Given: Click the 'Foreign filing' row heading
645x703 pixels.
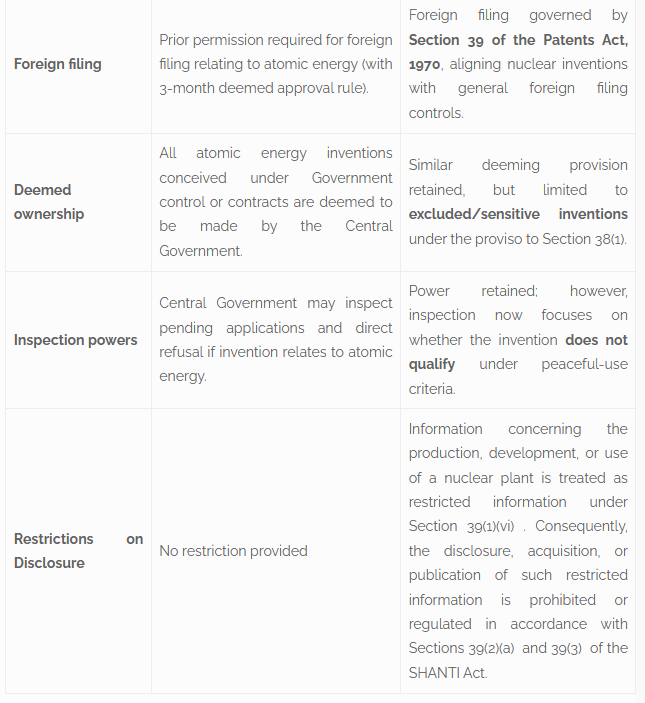Looking at the screenshot, I should click(57, 64).
